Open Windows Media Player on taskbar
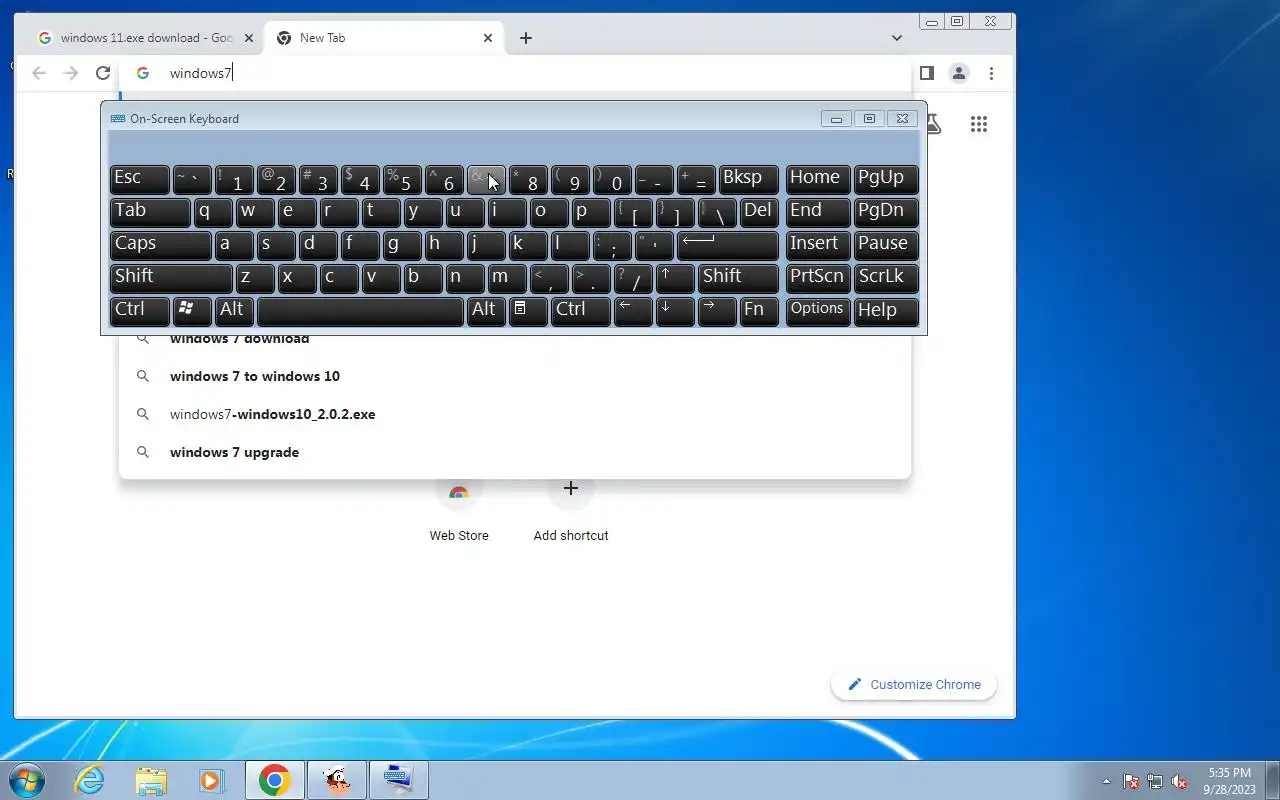 point(211,780)
